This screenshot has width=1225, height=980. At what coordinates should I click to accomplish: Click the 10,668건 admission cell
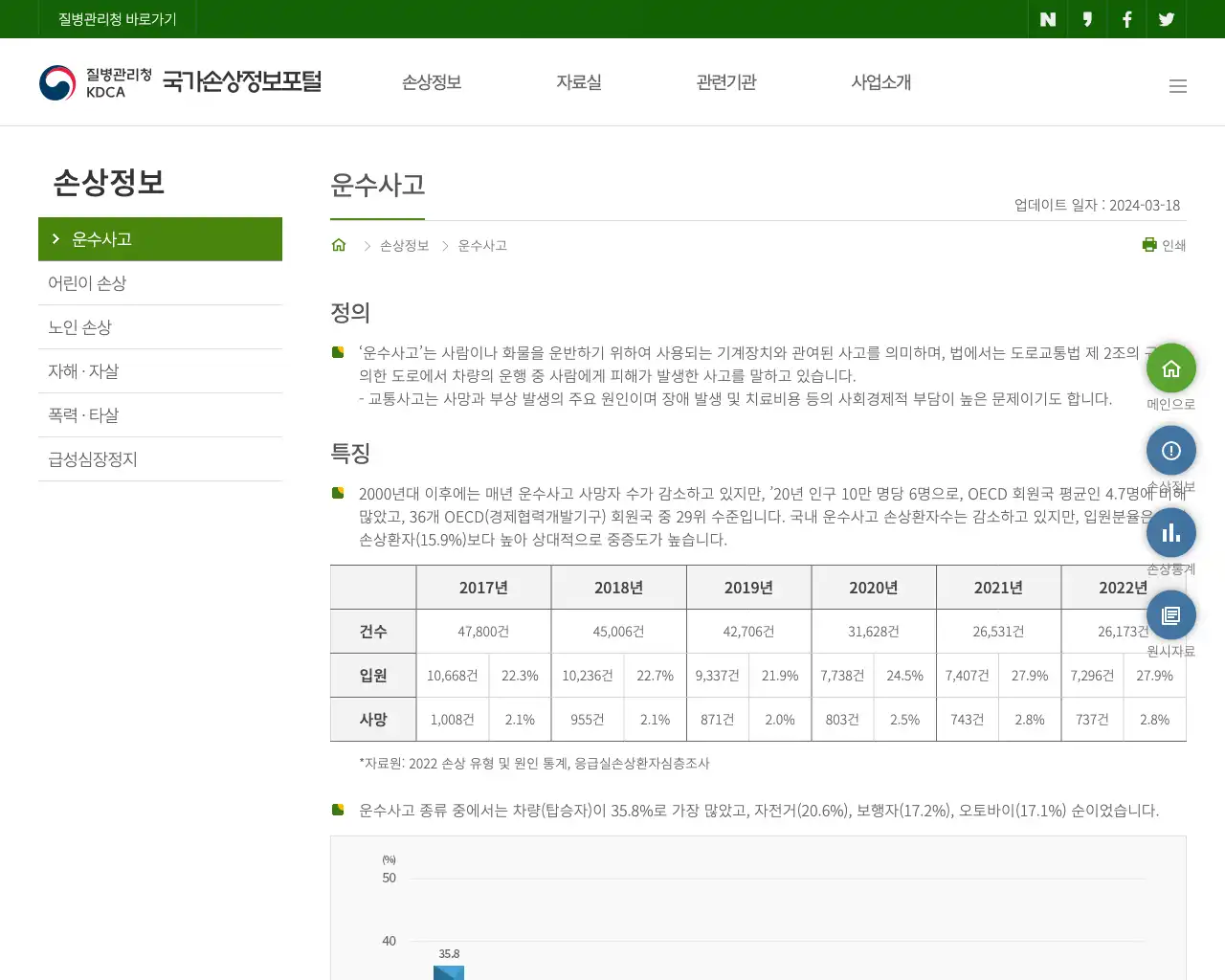[453, 676]
